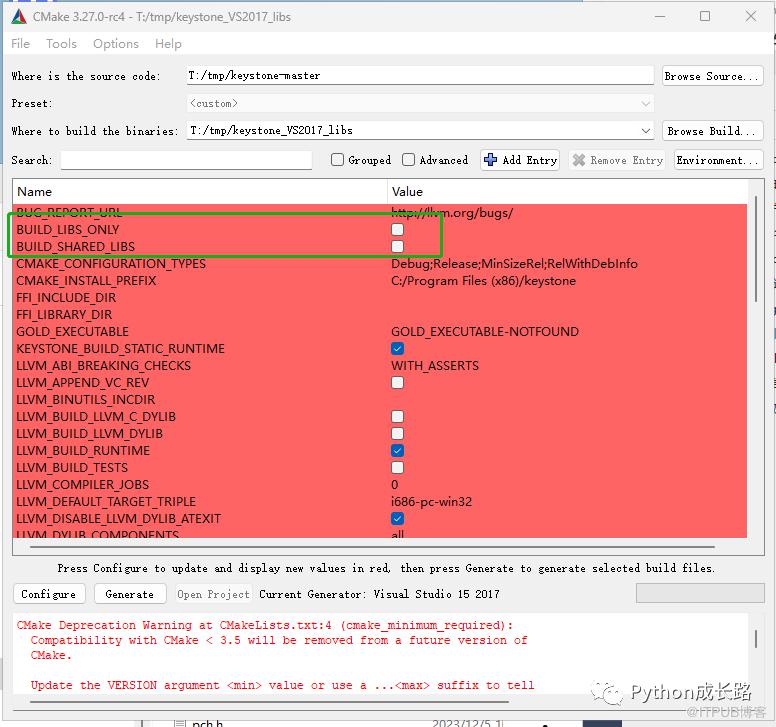The width and height of the screenshot is (776, 727).
Task: Uncheck the LLVM_BUILD_RUNTIME checkbox
Action: click(397, 450)
